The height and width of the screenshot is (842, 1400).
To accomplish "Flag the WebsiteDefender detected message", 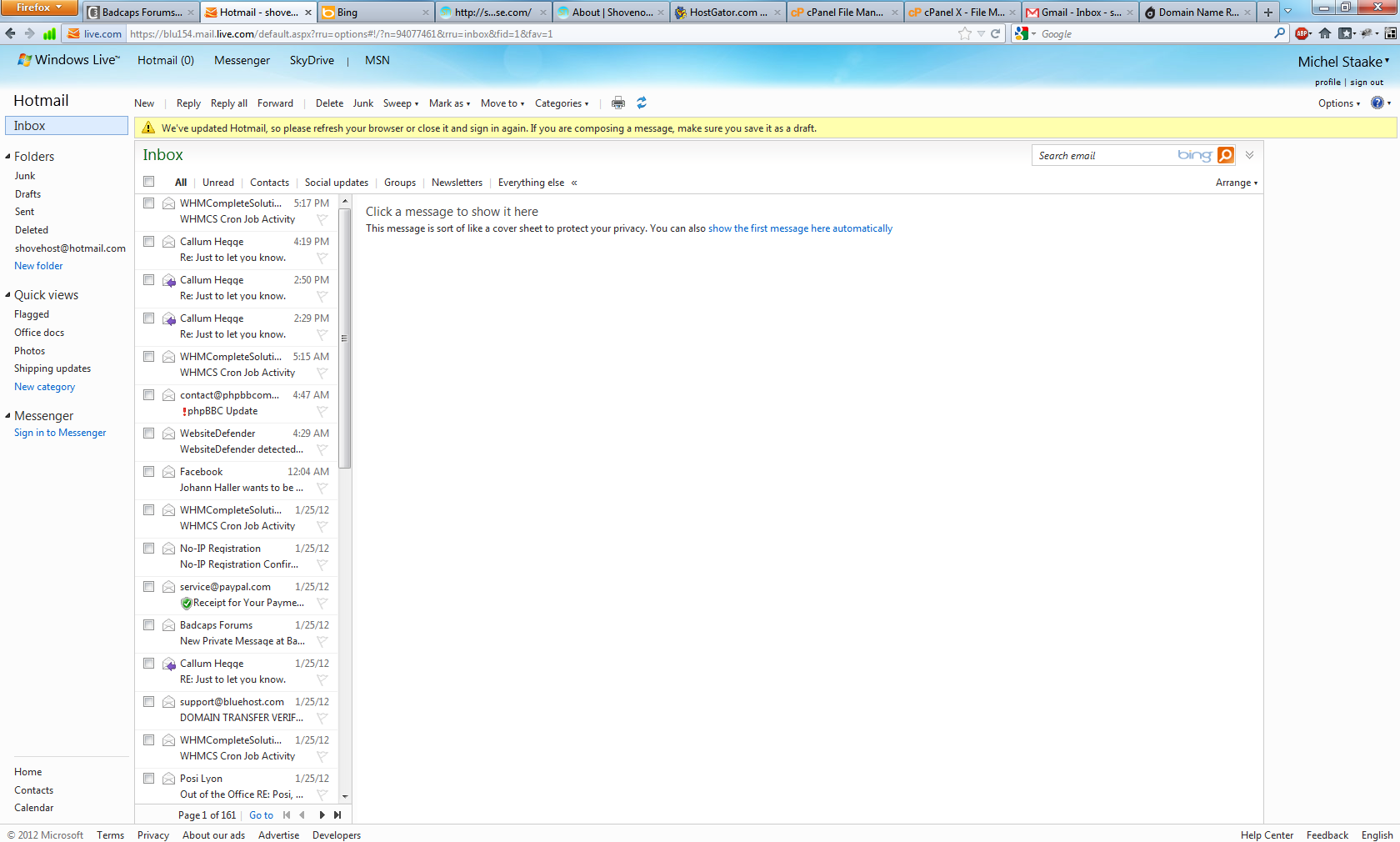I will 322,449.
